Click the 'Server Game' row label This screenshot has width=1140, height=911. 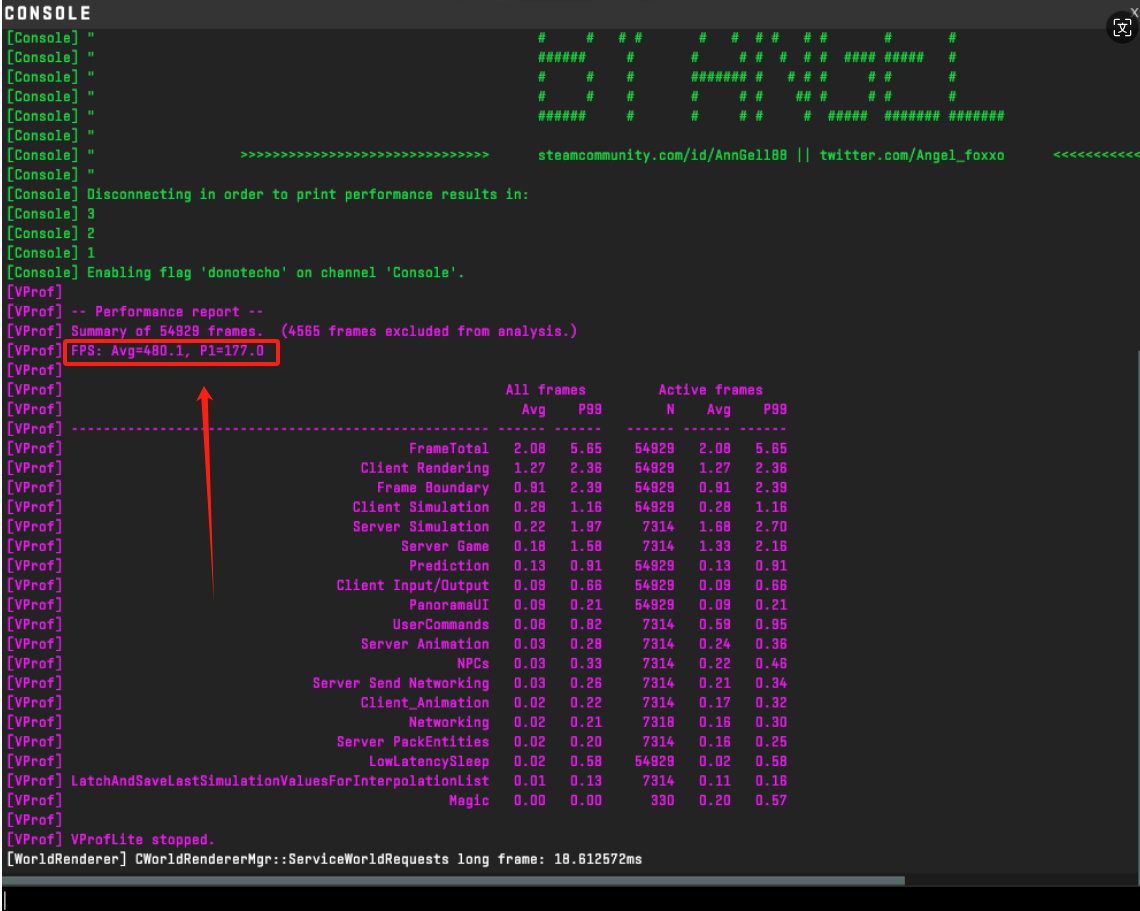point(445,547)
